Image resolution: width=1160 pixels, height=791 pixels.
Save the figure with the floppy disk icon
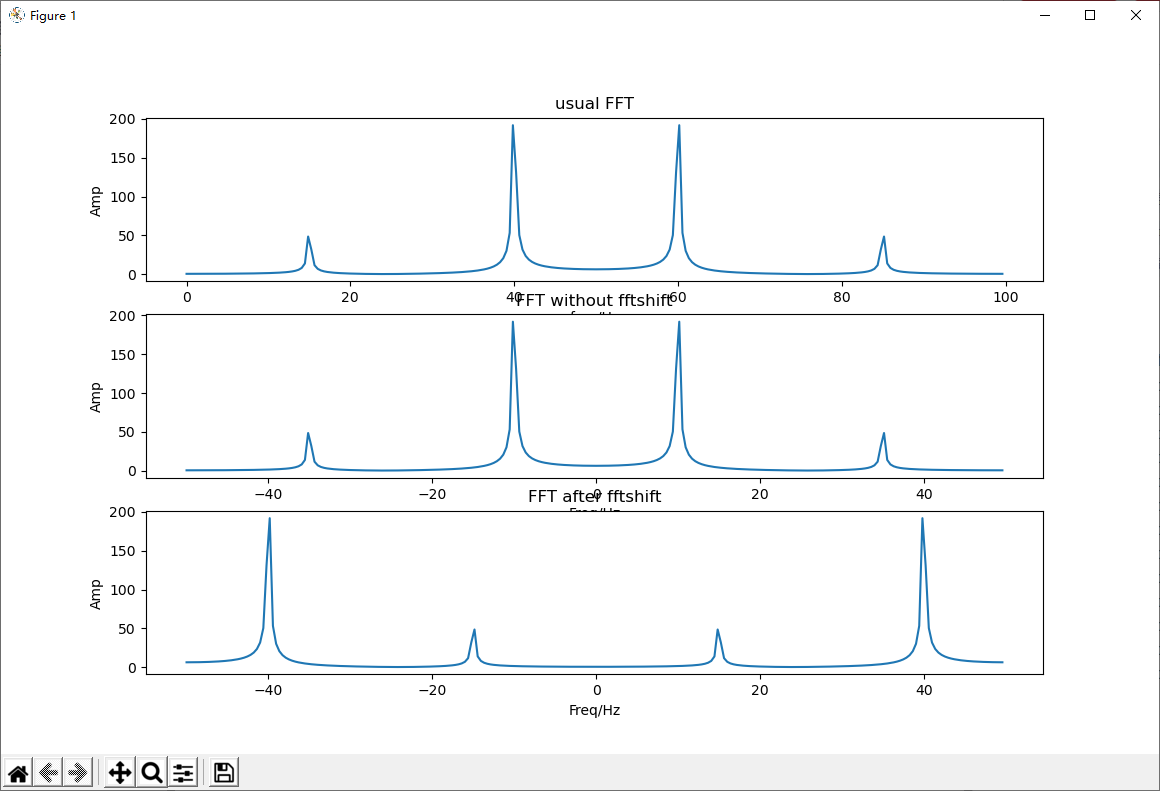point(223,773)
